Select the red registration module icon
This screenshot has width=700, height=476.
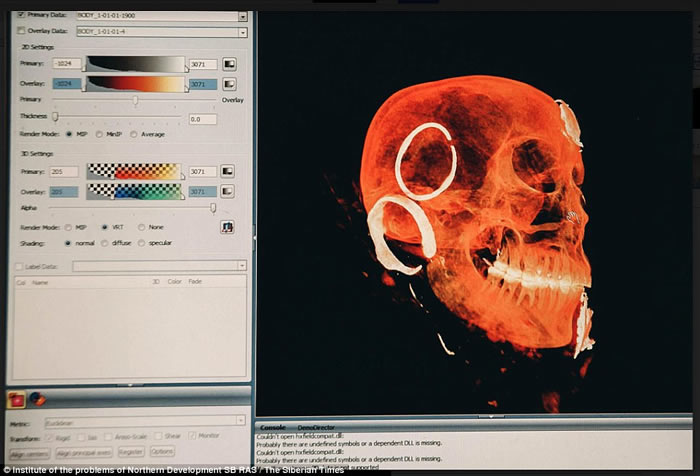(x=18, y=399)
